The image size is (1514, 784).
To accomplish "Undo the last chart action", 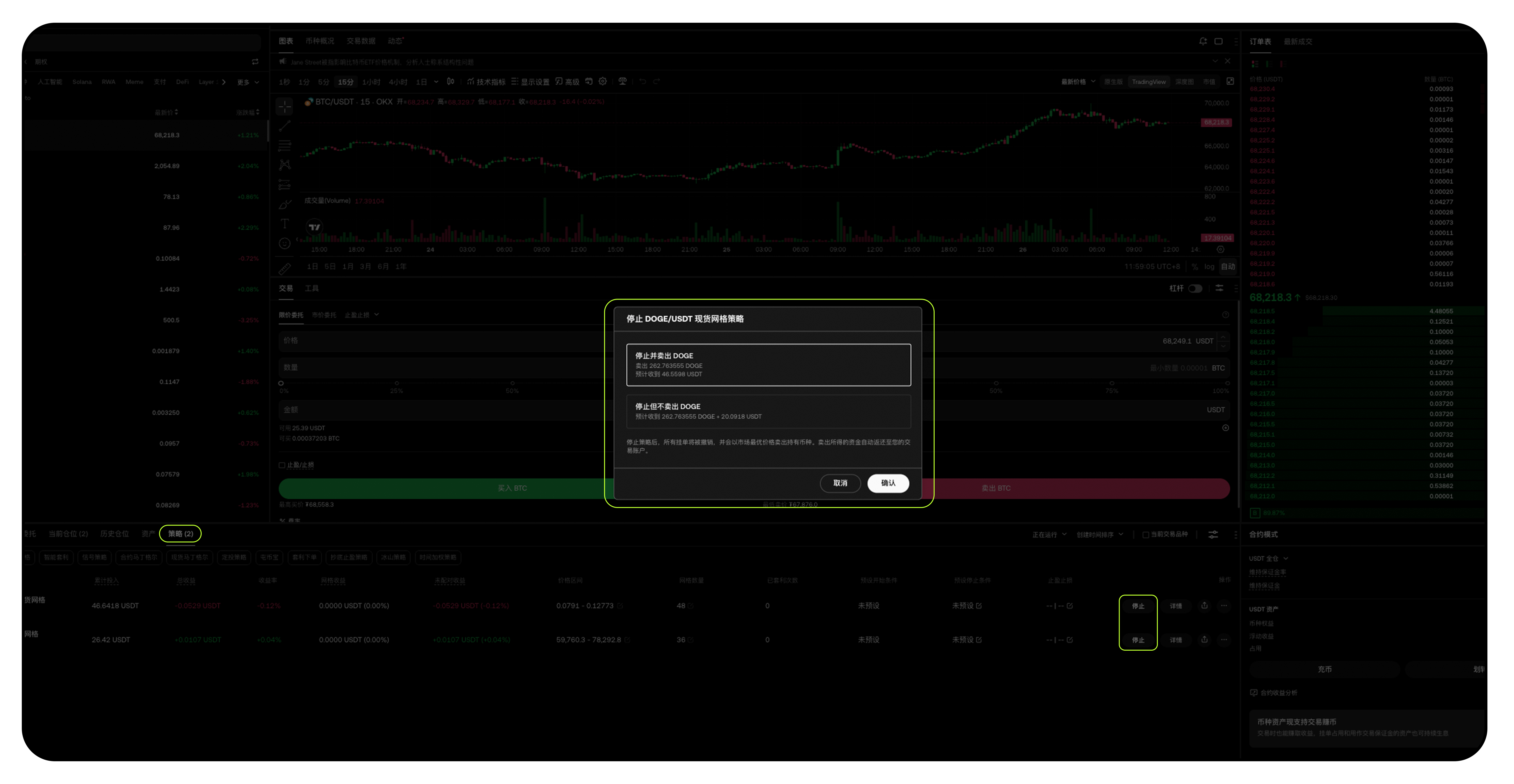I will click(x=642, y=82).
